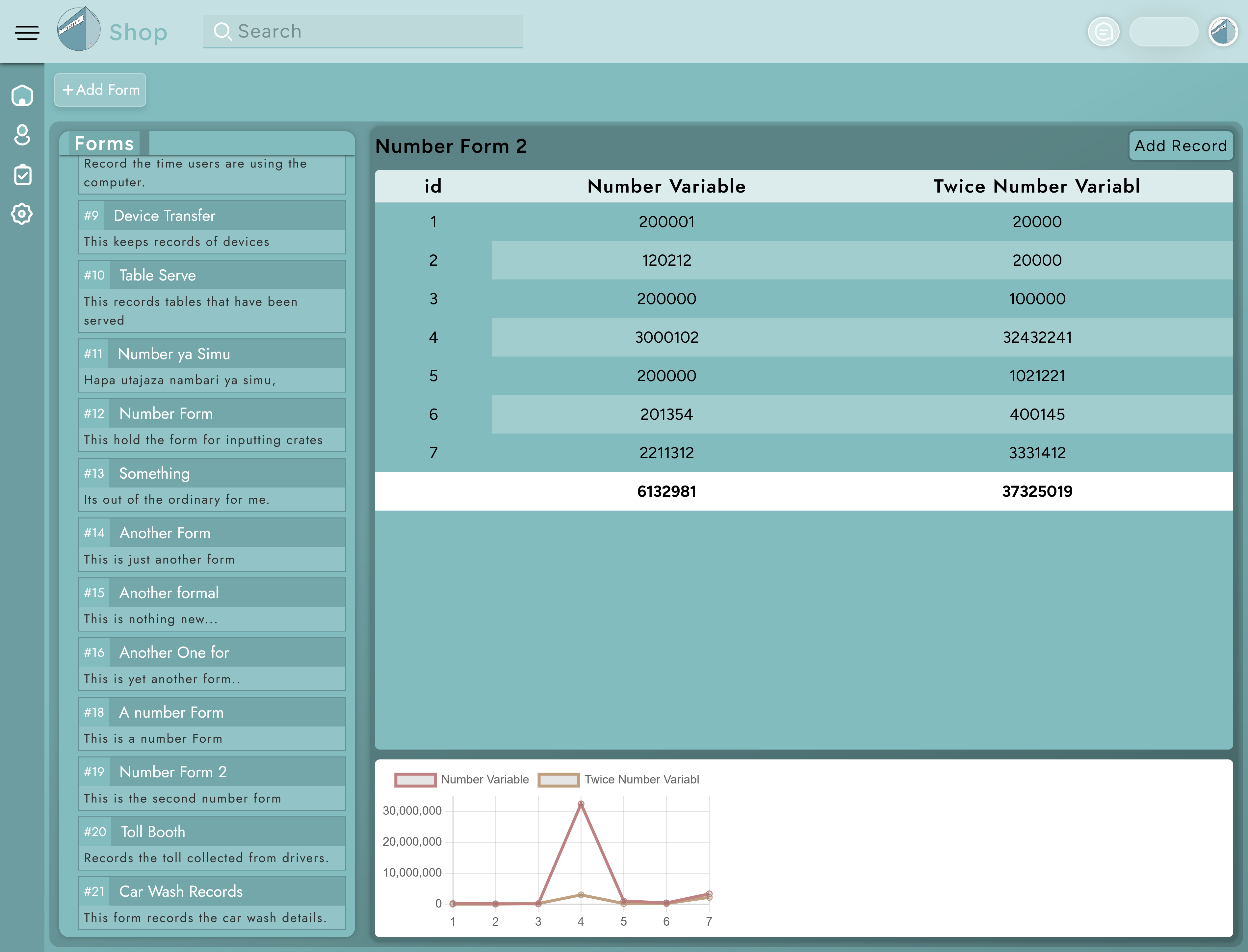Click the Smartstock shop logo

click(x=79, y=30)
